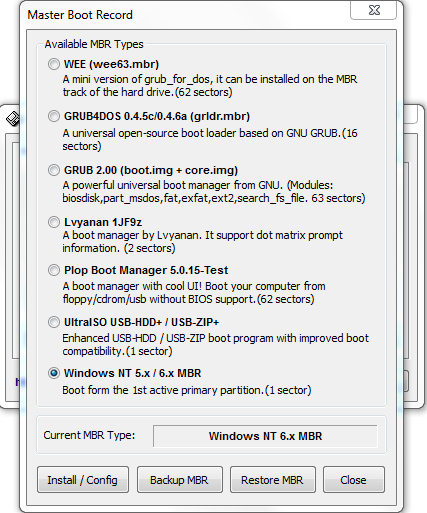This screenshot has width=427, height=513.
Task: Click the Plop 'cool UI' description text
Action: click(x=194, y=293)
